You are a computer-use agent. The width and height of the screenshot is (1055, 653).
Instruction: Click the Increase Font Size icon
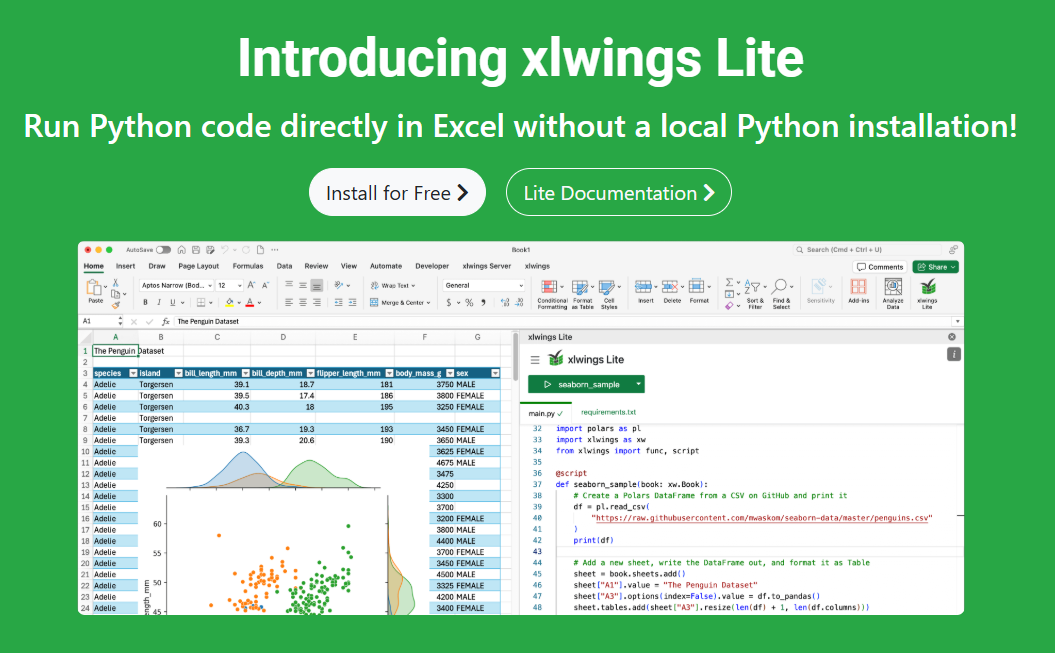[251, 285]
